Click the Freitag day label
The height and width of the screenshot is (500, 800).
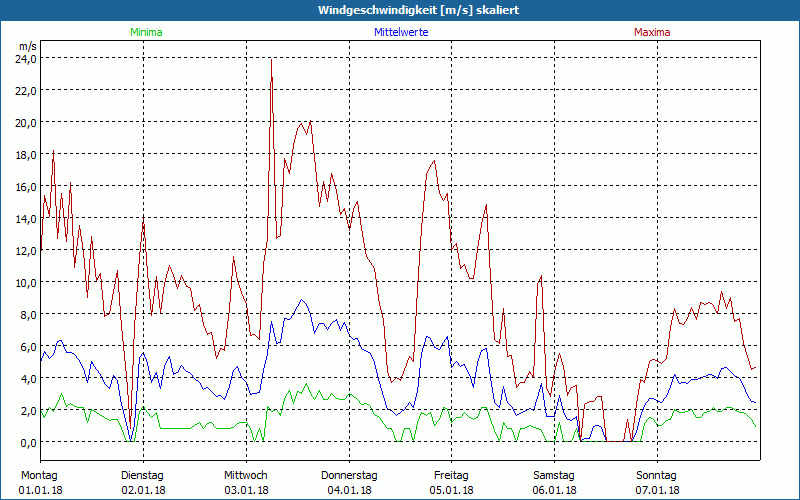pyautogui.click(x=451, y=476)
